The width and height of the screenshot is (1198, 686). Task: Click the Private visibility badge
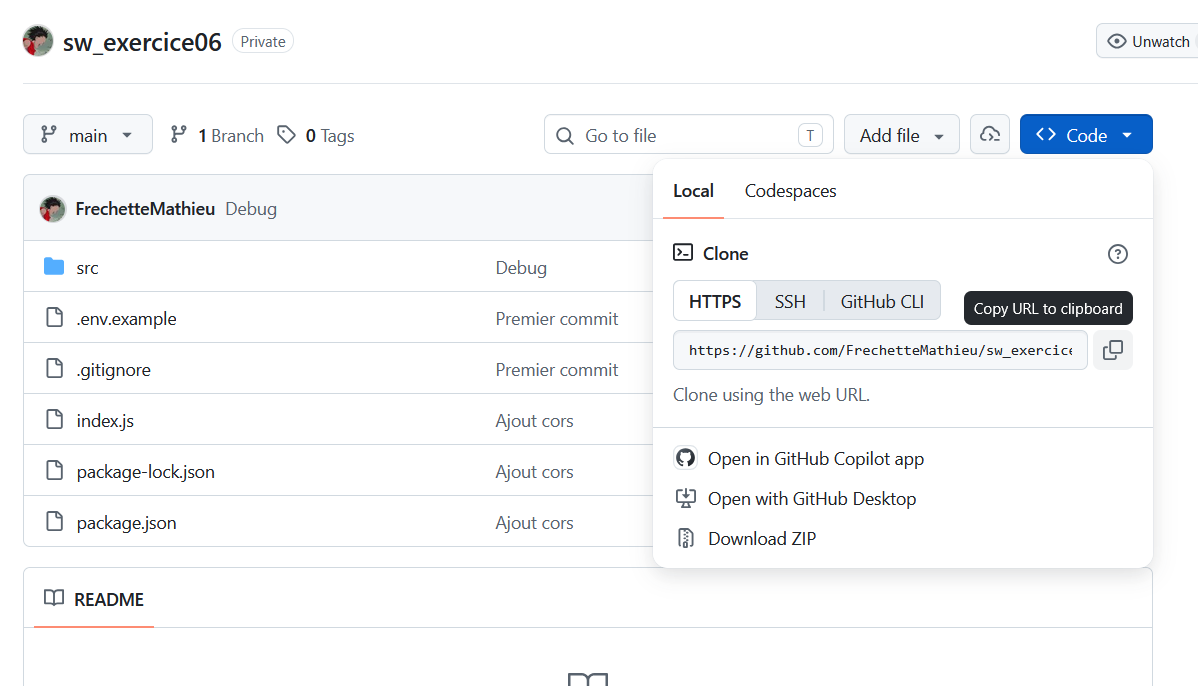(x=263, y=41)
